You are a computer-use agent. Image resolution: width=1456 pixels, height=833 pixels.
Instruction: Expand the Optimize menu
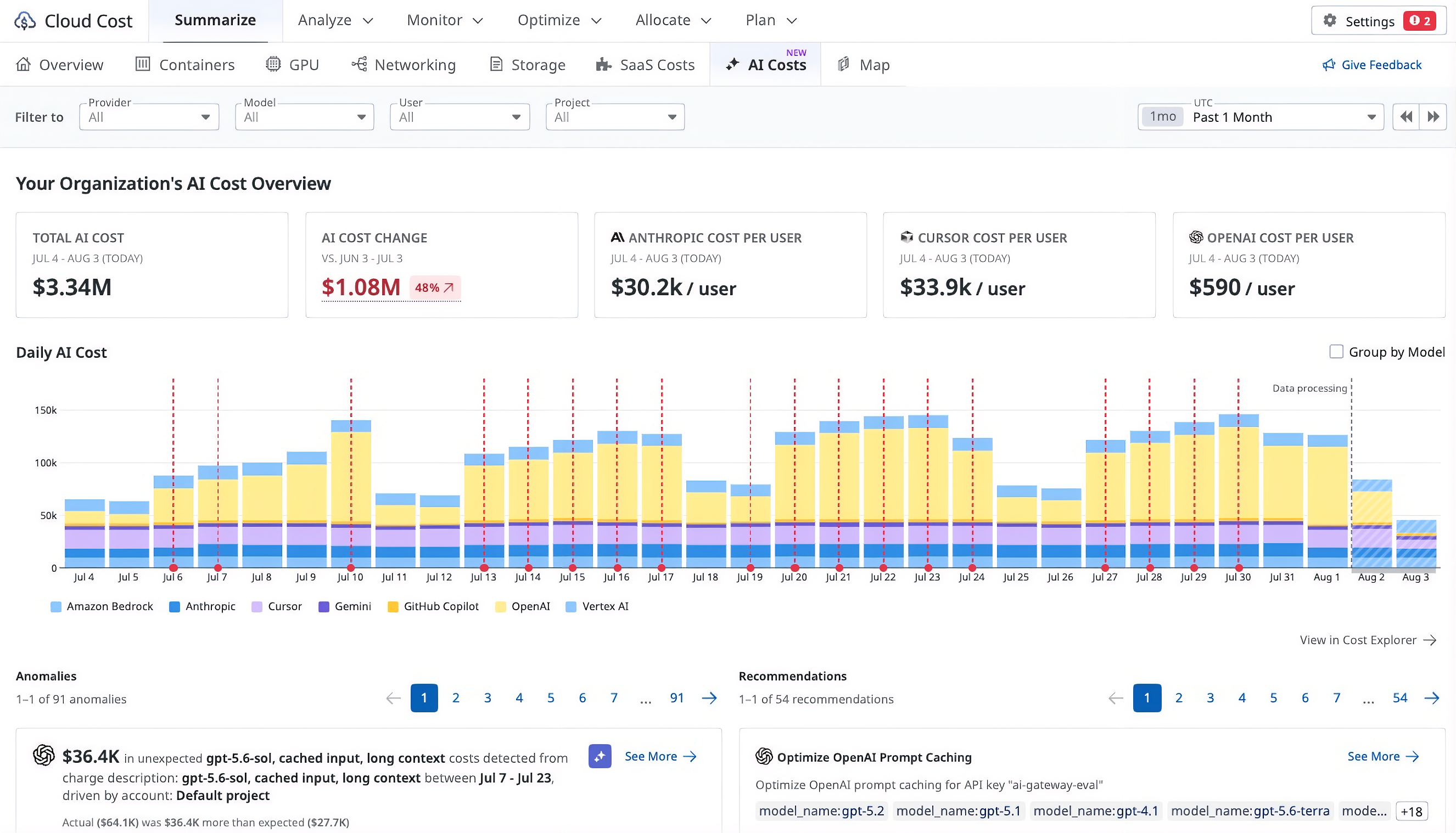(x=560, y=21)
